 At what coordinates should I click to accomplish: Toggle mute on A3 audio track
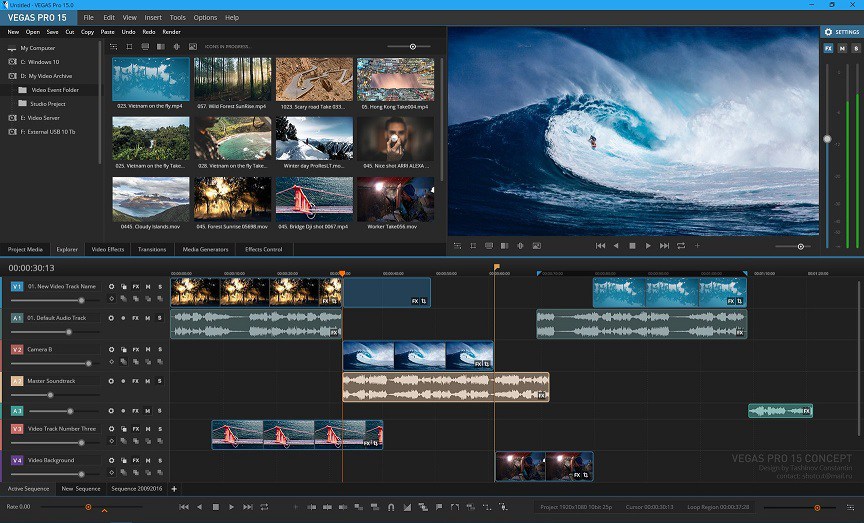tap(148, 411)
